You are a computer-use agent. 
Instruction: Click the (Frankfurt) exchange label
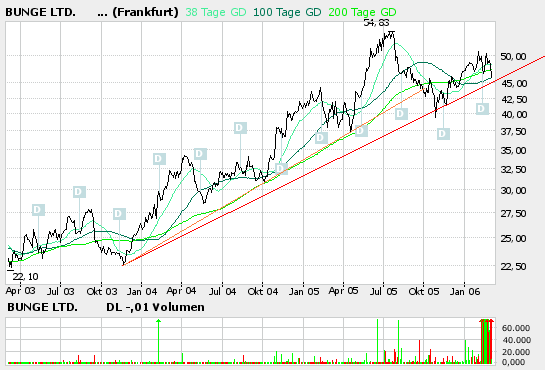pos(146,13)
